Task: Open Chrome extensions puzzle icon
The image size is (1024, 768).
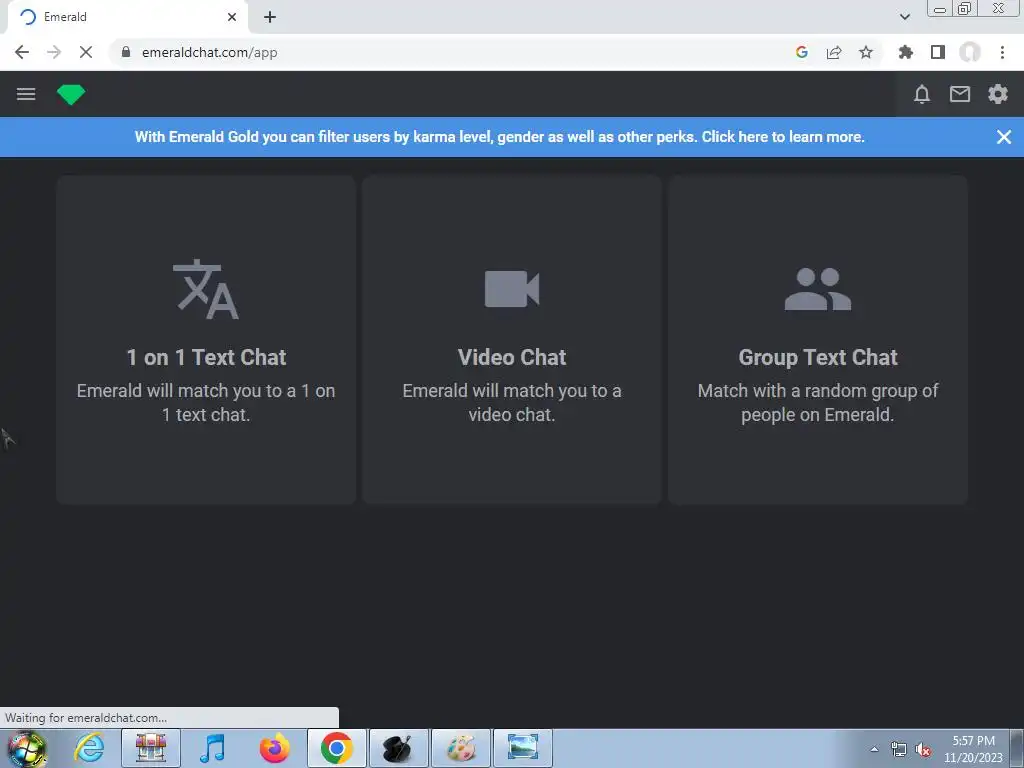Action: pyautogui.click(x=906, y=52)
